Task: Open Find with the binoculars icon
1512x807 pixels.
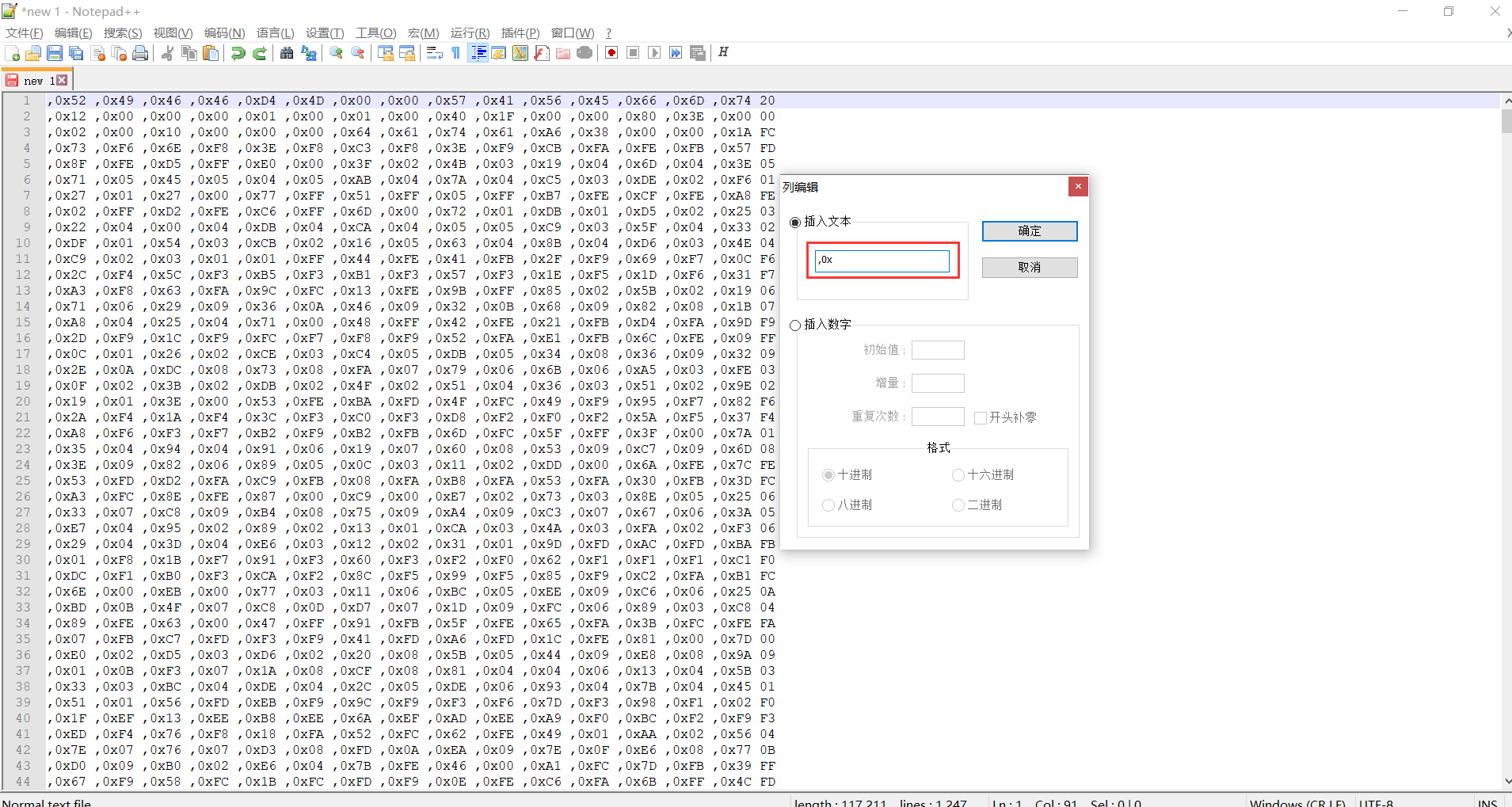Action: [287, 53]
